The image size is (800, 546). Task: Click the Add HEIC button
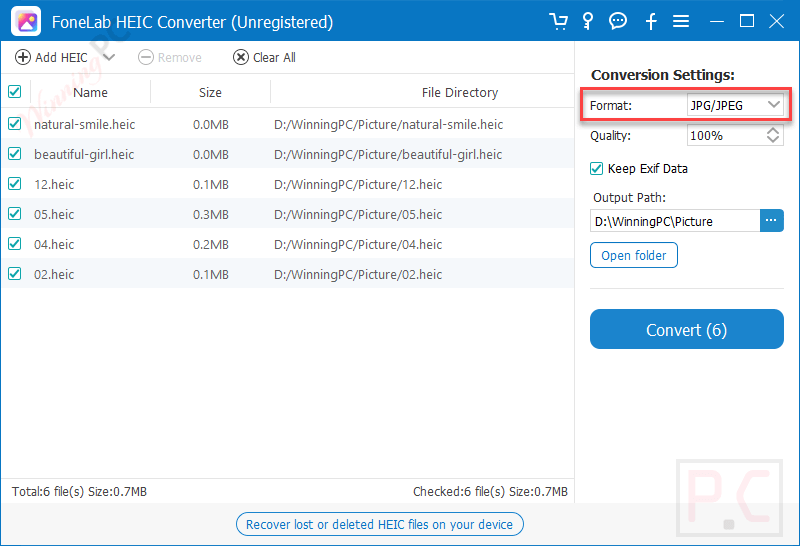click(x=52, y=57)
